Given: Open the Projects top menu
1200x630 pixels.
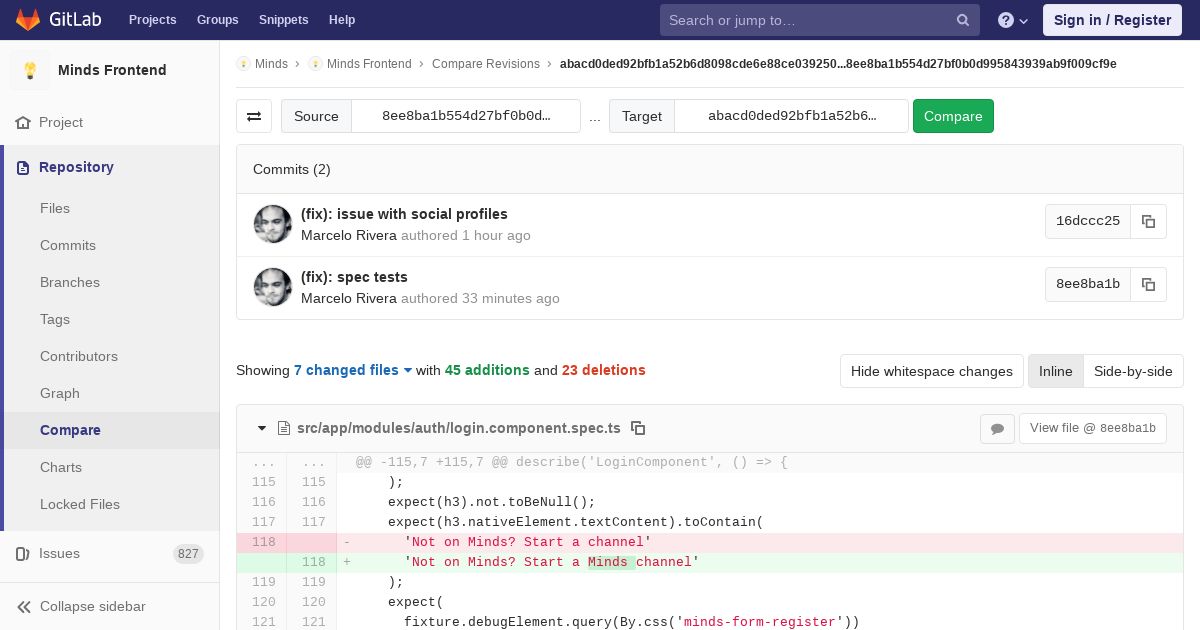Looking at the screenshot, I should pos(153,20).
